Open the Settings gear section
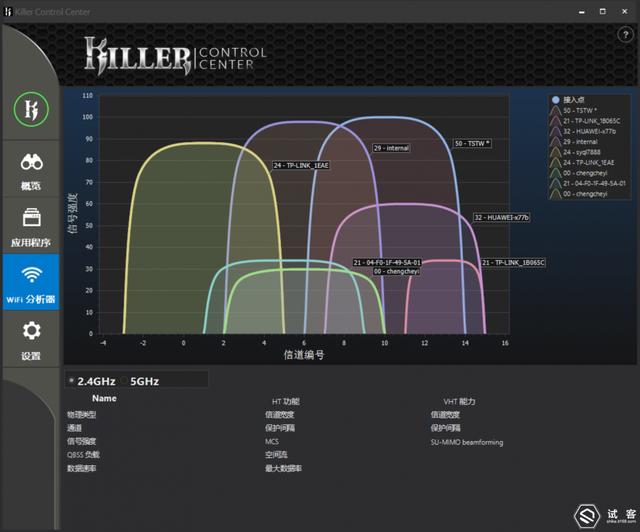 (31, 340)
